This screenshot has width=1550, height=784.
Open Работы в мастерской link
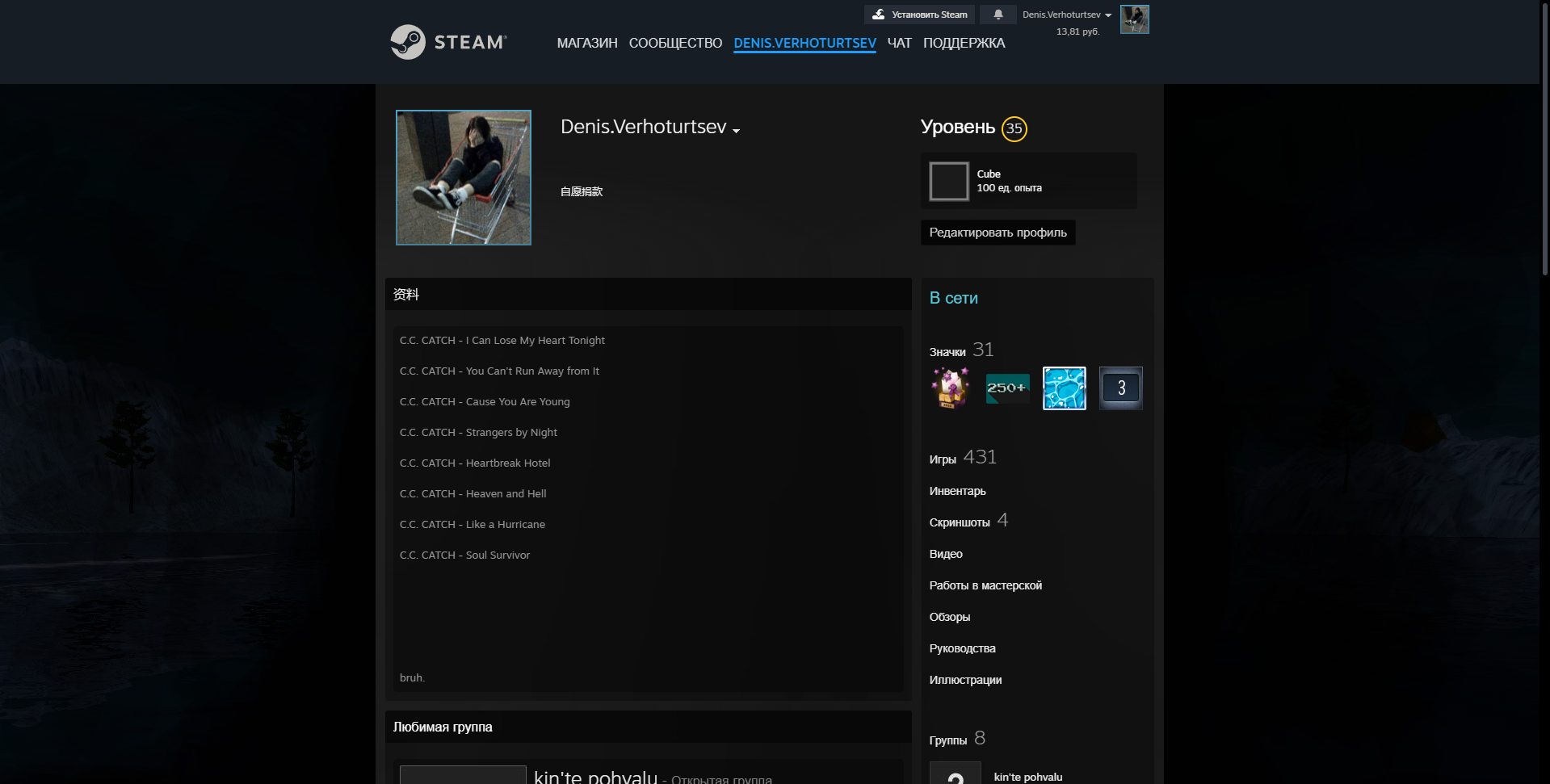point(985,585)
